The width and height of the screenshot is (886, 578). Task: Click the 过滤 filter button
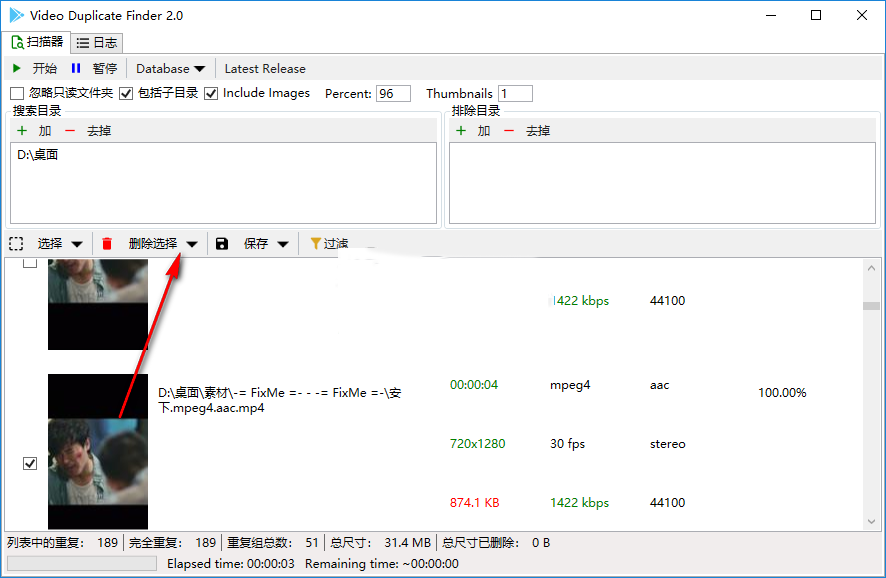[329, 244]
